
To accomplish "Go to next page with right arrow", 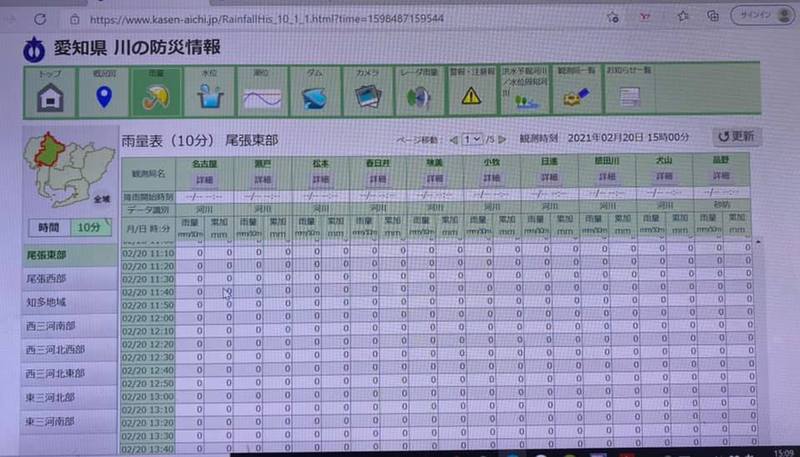I will click(502, 139).
